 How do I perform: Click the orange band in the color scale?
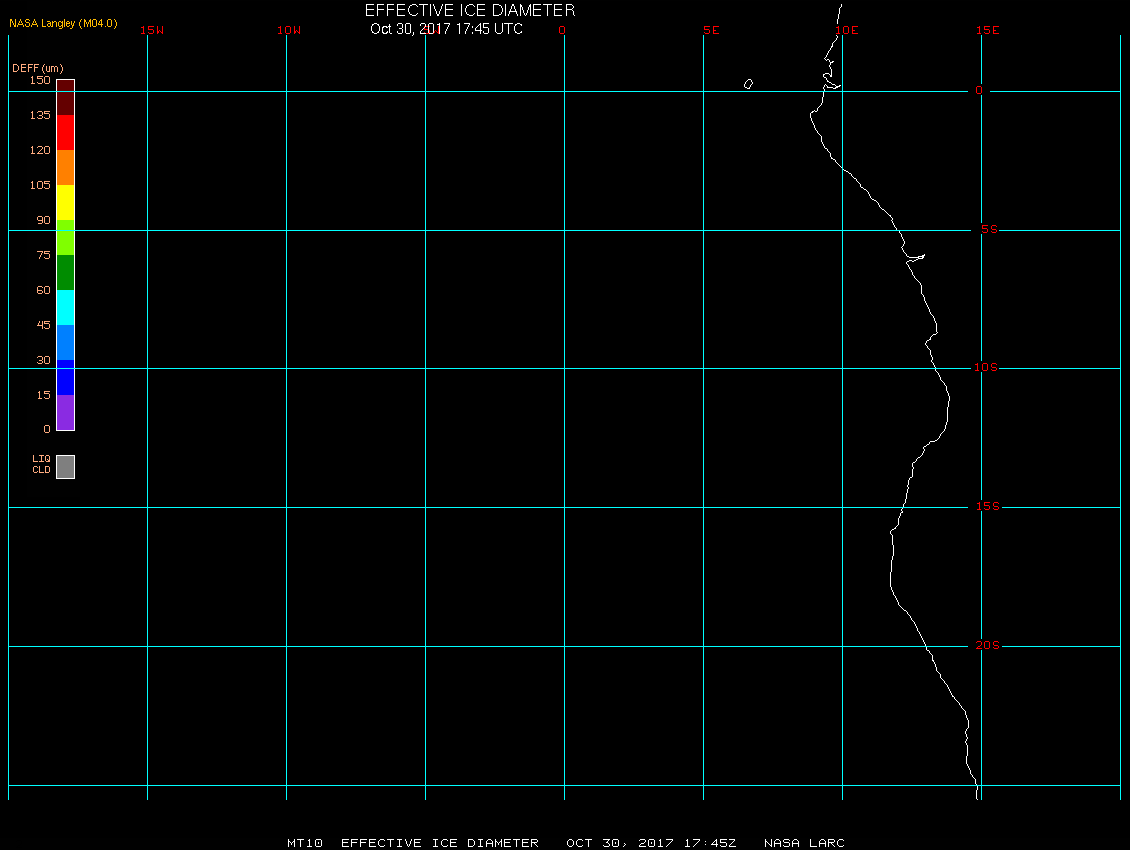click(66, 167)
